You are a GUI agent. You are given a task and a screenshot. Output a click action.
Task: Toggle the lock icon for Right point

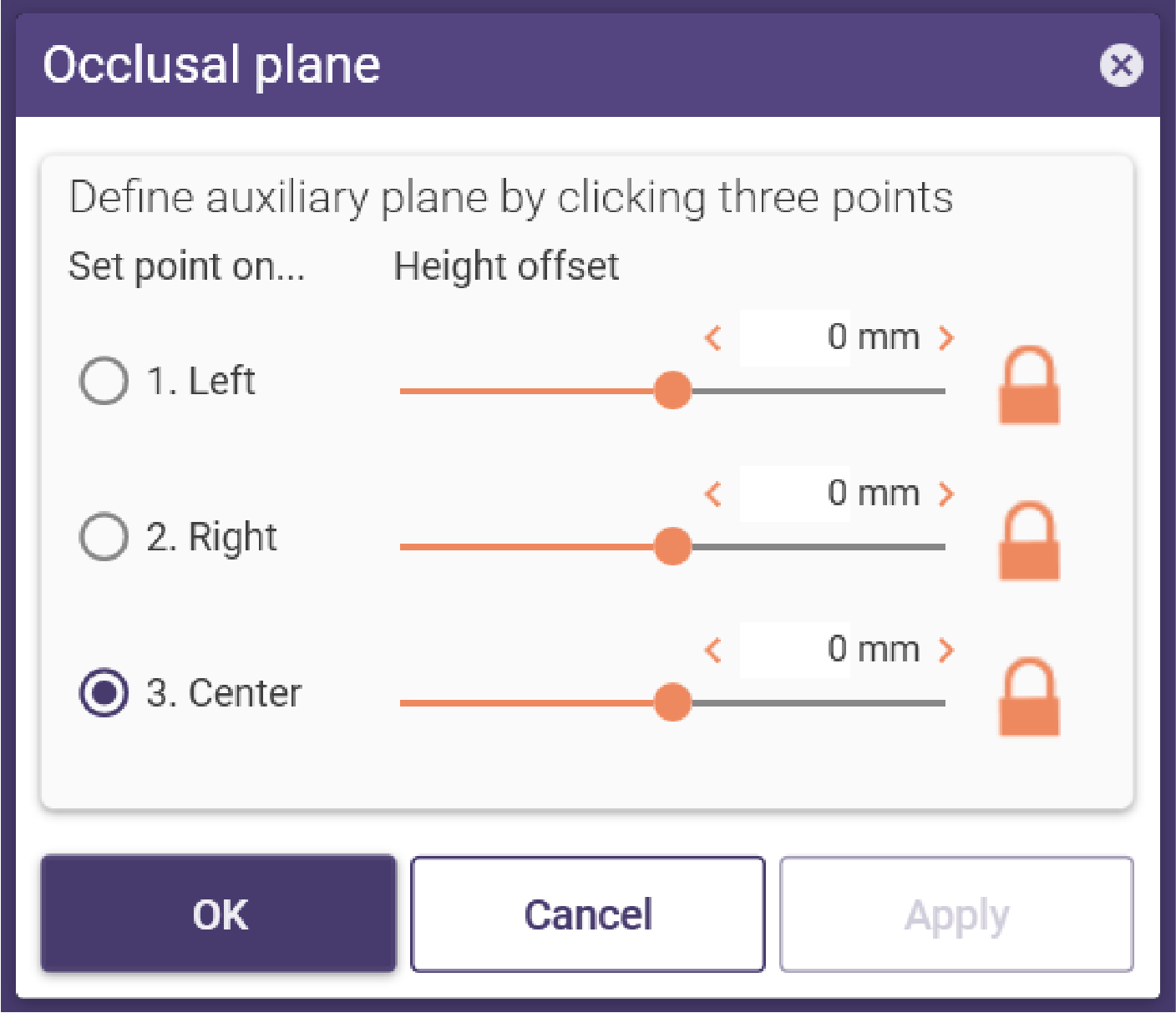(x=1029, y=541)
